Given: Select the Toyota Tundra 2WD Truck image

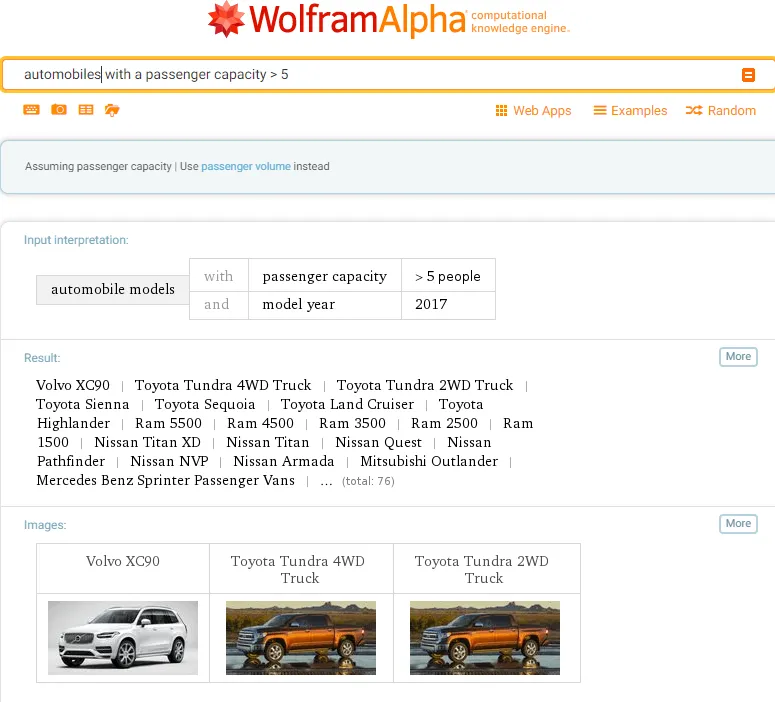Looking at the screenshot, I should 485,638.
